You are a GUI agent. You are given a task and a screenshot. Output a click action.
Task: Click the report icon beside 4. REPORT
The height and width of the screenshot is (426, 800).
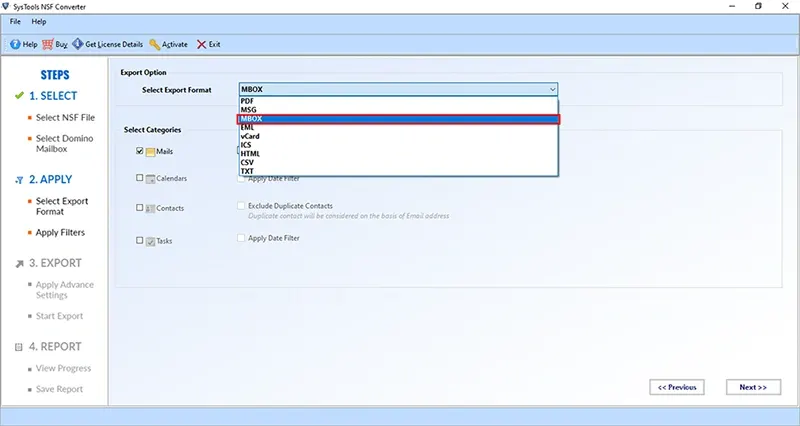(x=19, y=347)
